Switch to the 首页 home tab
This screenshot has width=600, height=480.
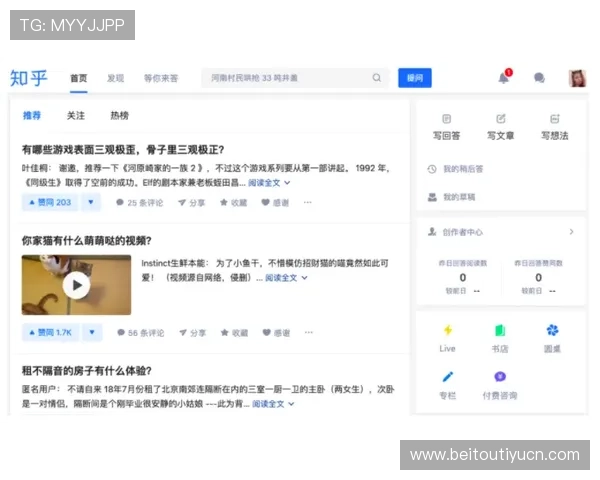pyautogui.click(x=79, y=78)
